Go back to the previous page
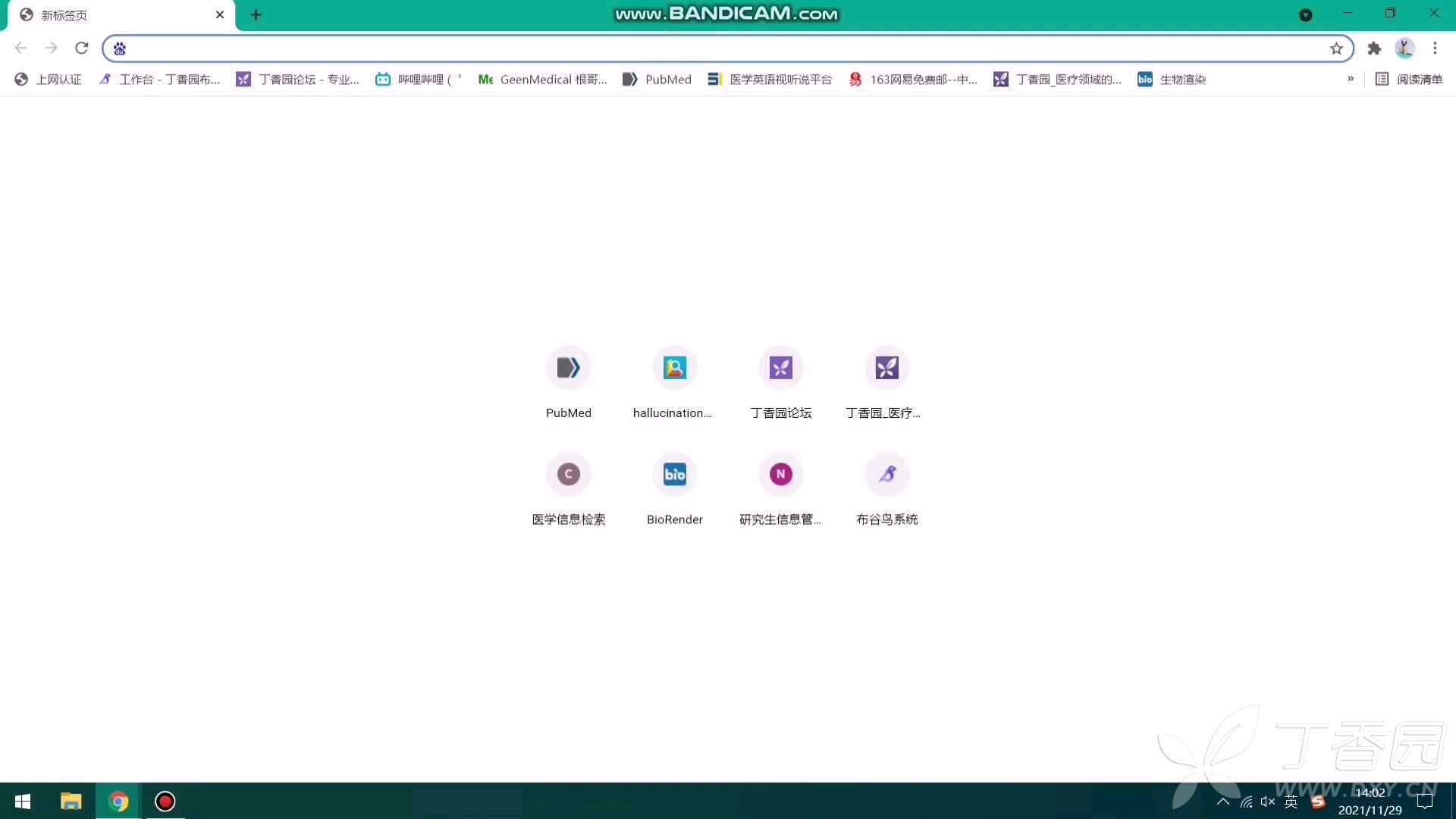The height and width of the screenshot is (819, 1456). [20, 49]
